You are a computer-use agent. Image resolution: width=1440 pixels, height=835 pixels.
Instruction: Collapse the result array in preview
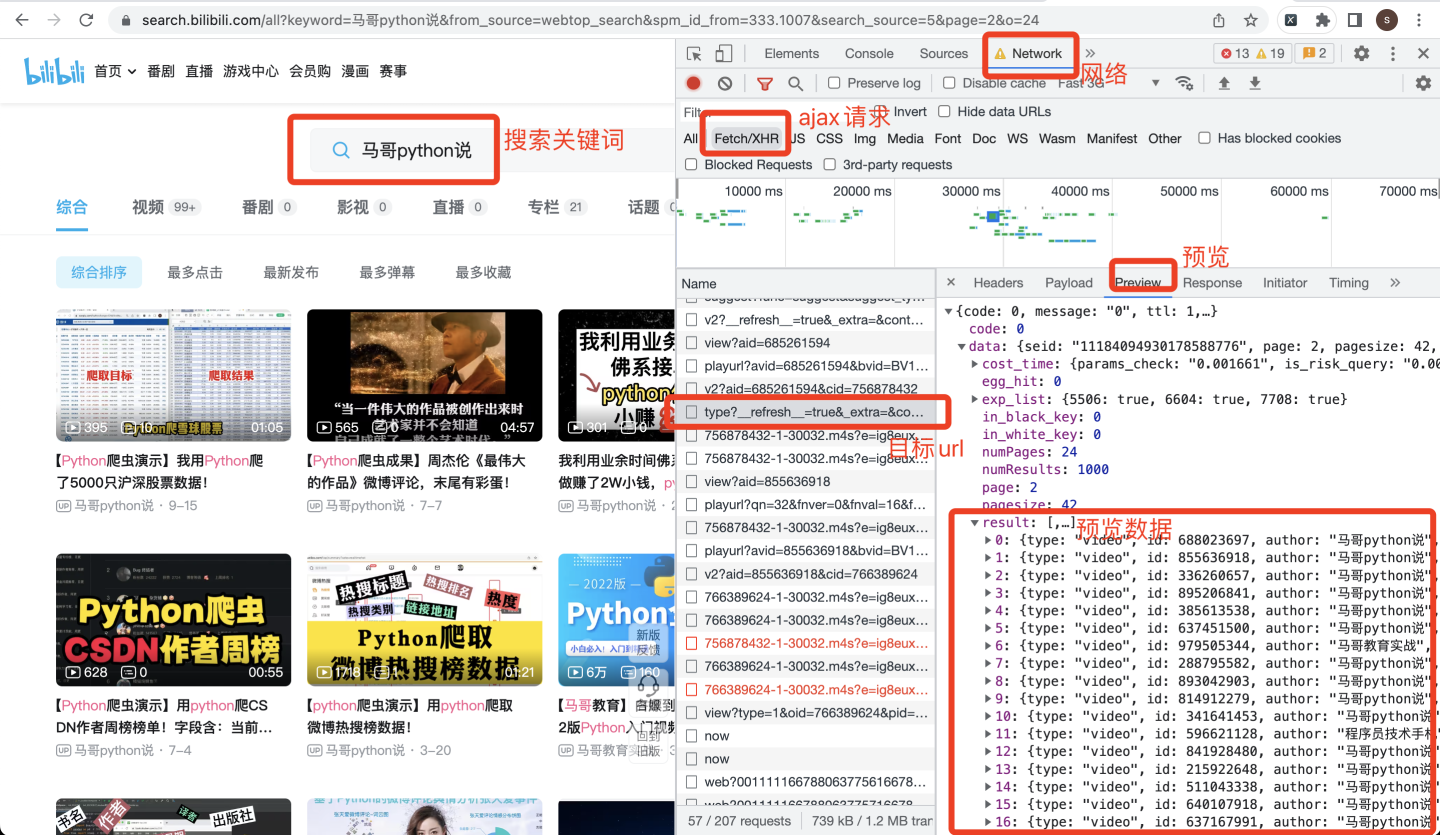[975, 523]
